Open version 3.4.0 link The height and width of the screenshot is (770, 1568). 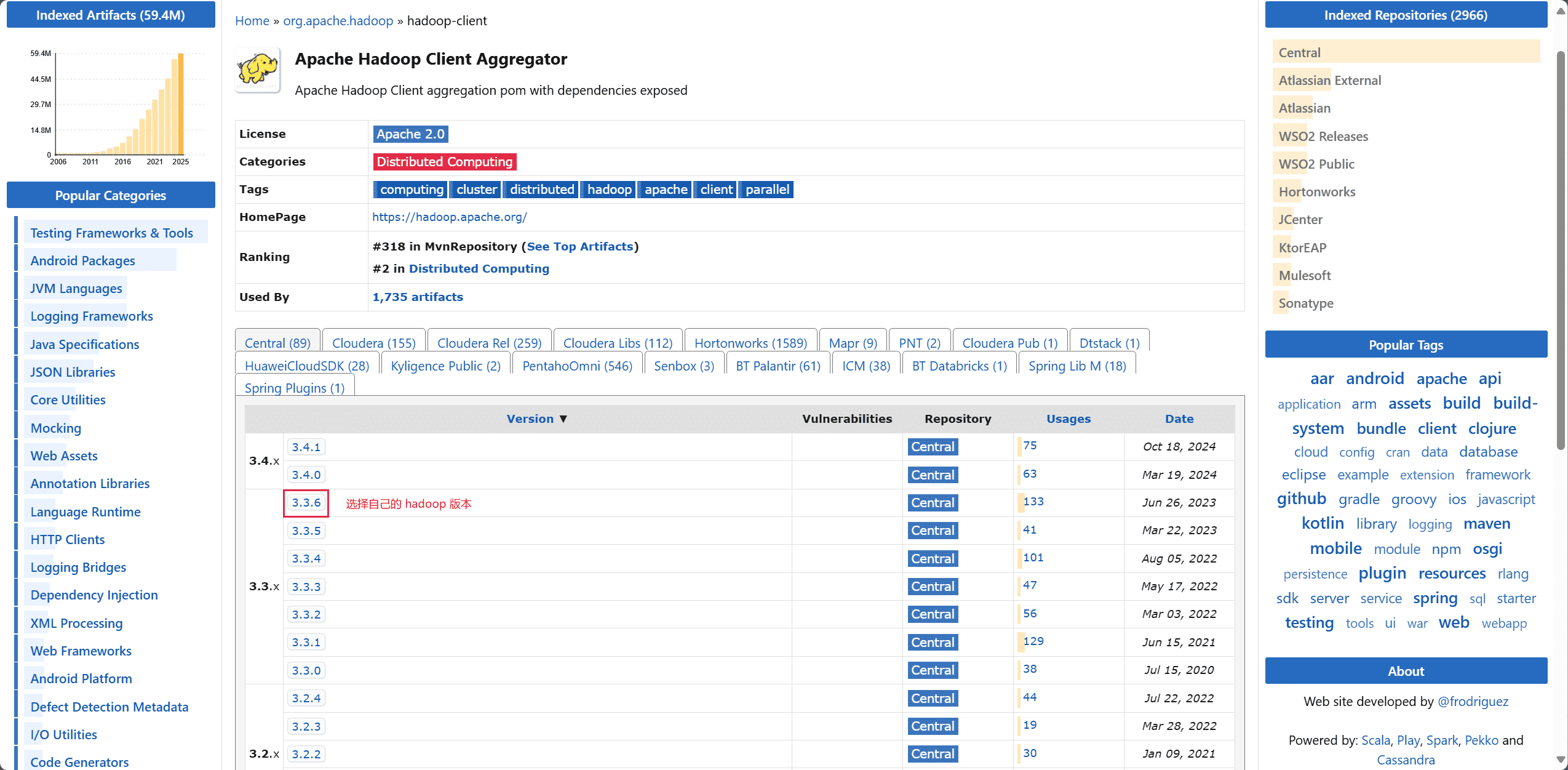click(x=306, y=475)
